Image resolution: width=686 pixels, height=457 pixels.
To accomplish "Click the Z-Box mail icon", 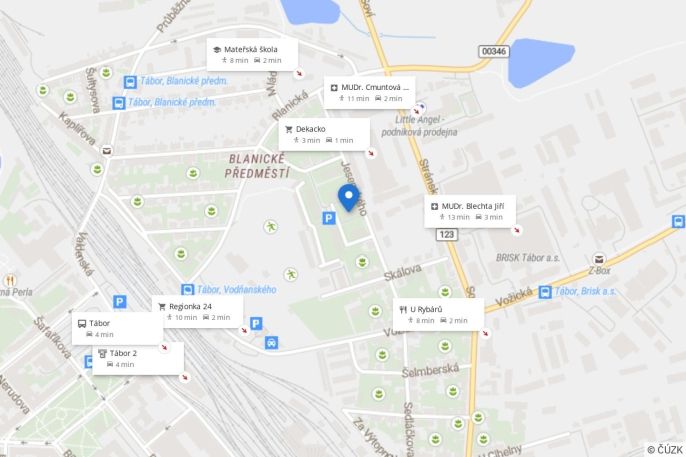I will coord(598,258).
